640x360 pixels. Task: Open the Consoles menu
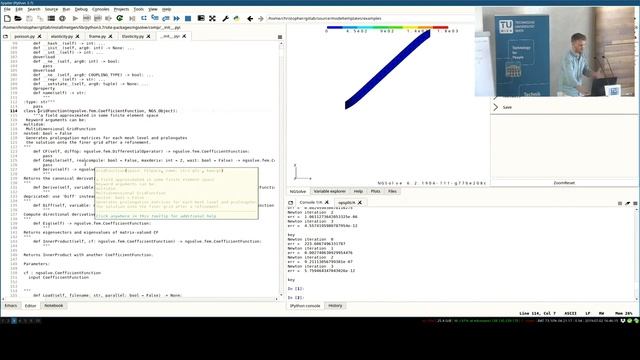(100, 9)
